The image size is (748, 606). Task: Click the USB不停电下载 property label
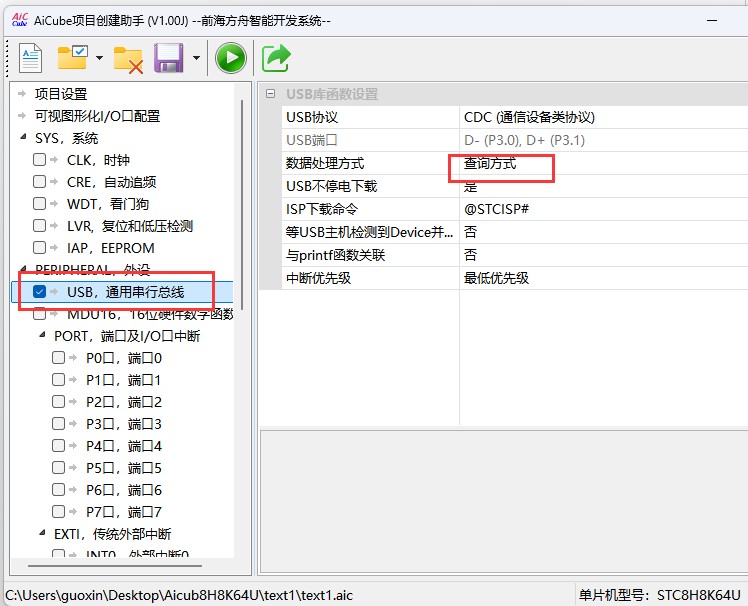coord(332,186)
